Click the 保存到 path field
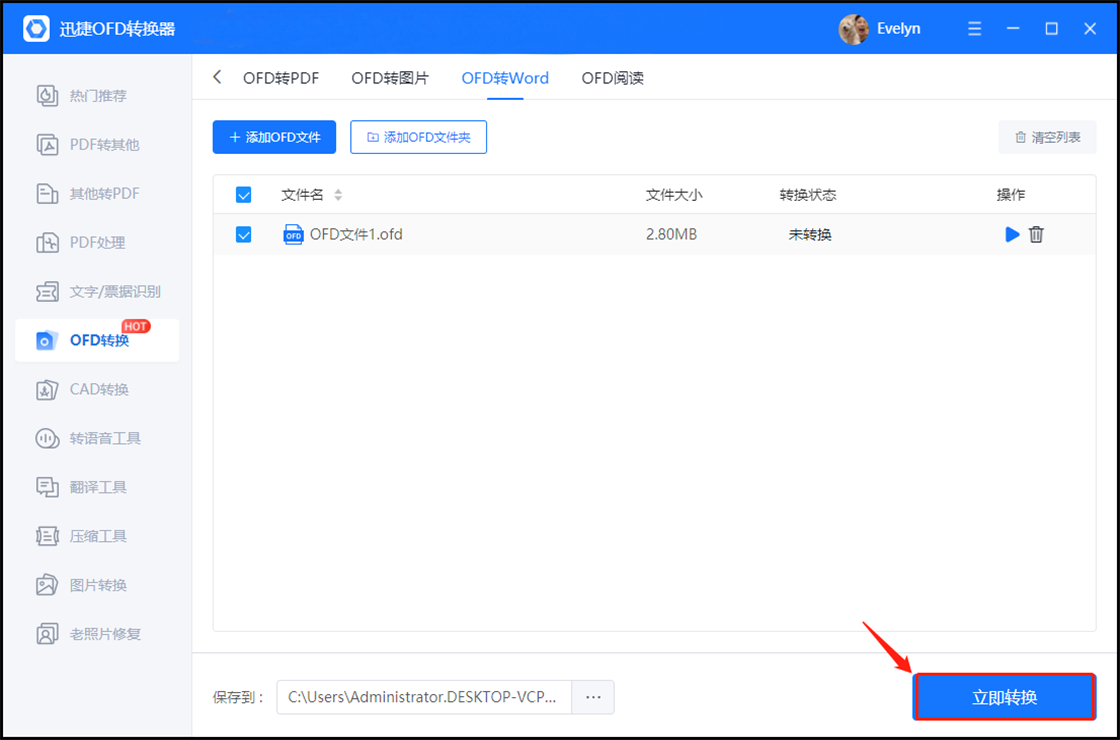Screen dimensions: 1120x740 (424, 697)
